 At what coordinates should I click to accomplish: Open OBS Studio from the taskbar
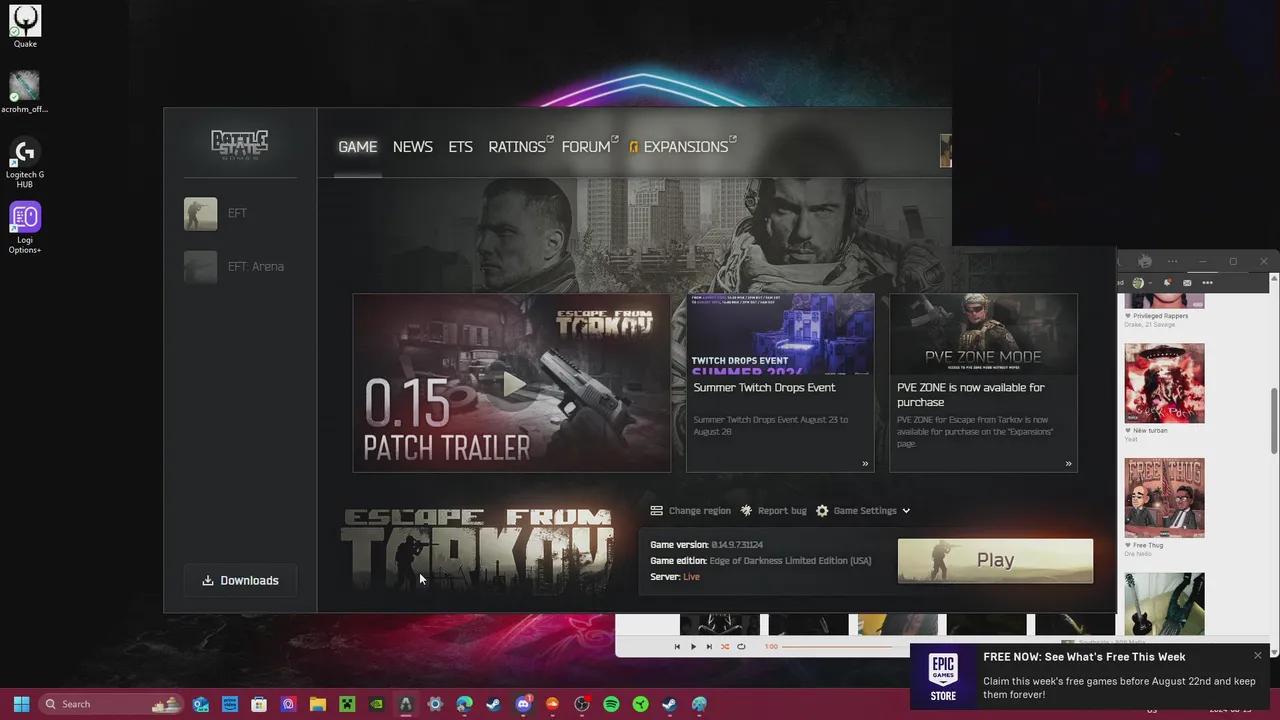pyautogui.click(x=582, y=704)
